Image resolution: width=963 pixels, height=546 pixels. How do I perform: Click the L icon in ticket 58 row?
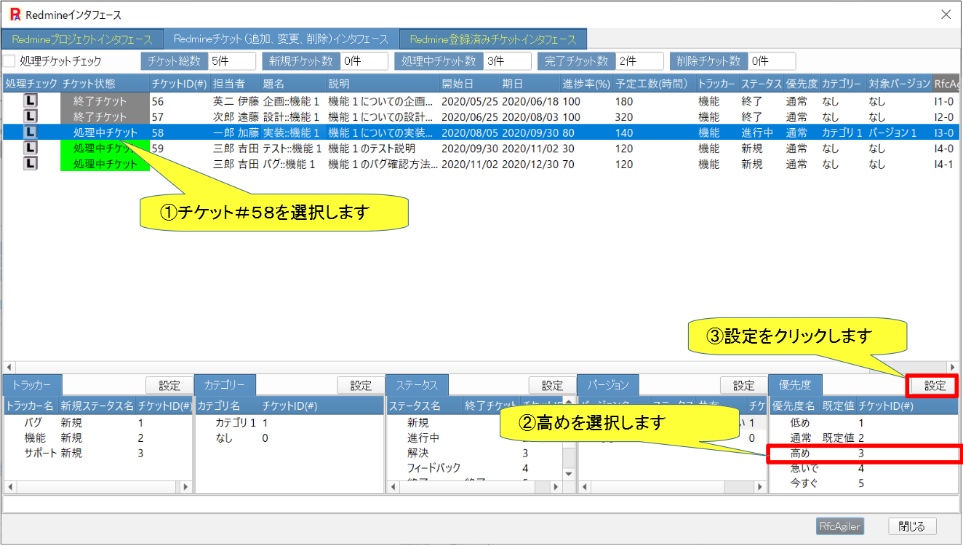pyautogui.click(x=30, y=132)
